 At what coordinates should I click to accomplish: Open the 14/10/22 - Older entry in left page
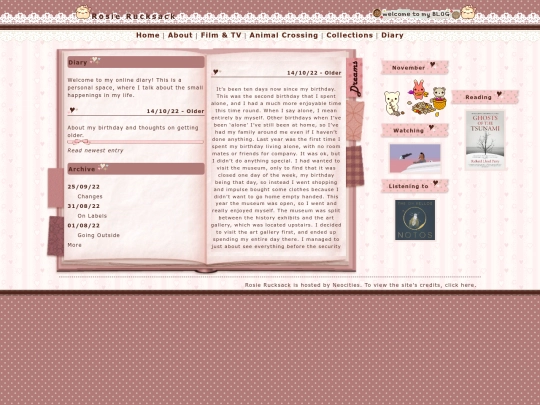point(175,111)
